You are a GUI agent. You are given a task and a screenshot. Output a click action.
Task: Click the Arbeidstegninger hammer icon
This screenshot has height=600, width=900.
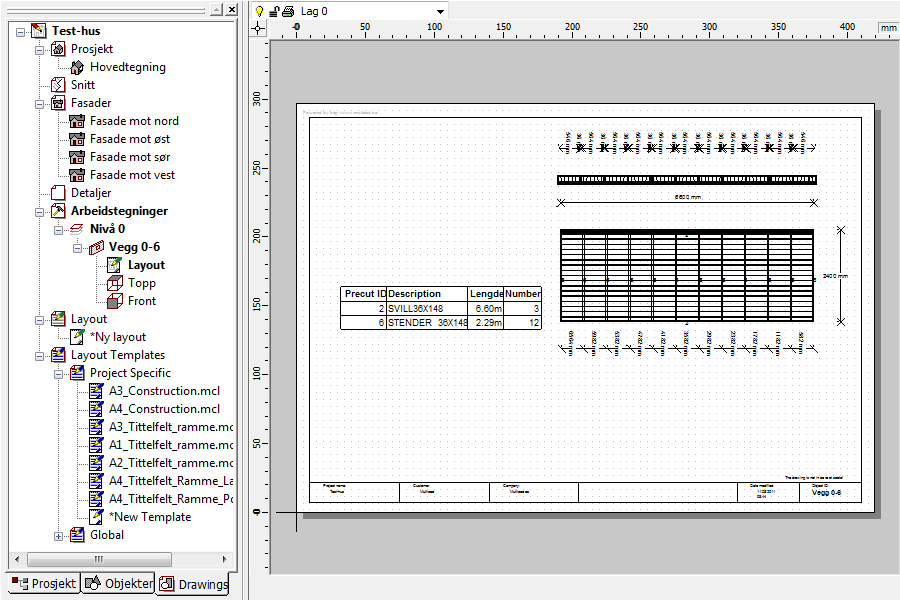click(x=58, y=211)
